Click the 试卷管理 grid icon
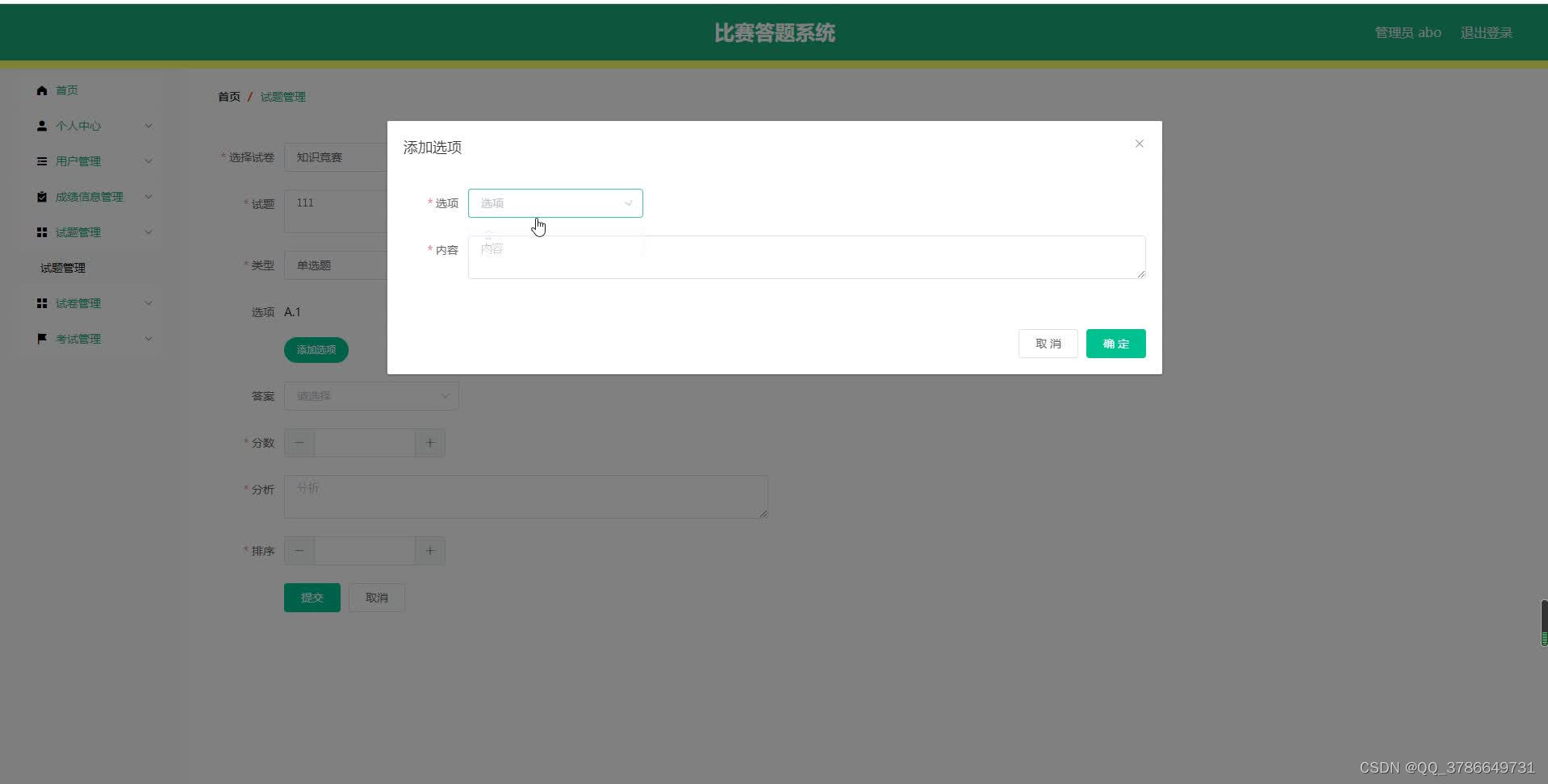1548x784 pixels. click(x=42, y=303)
